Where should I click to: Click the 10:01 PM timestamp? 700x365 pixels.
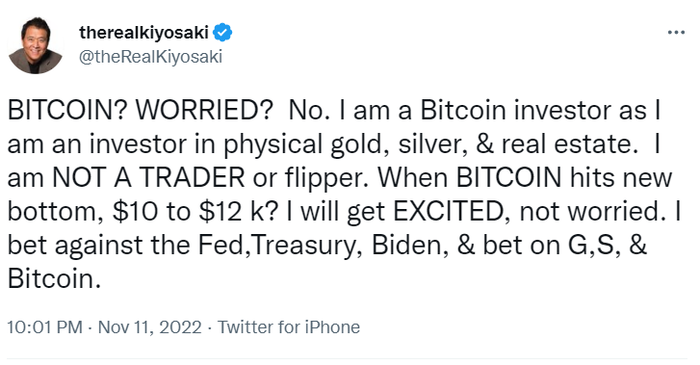tap(45, 327)
